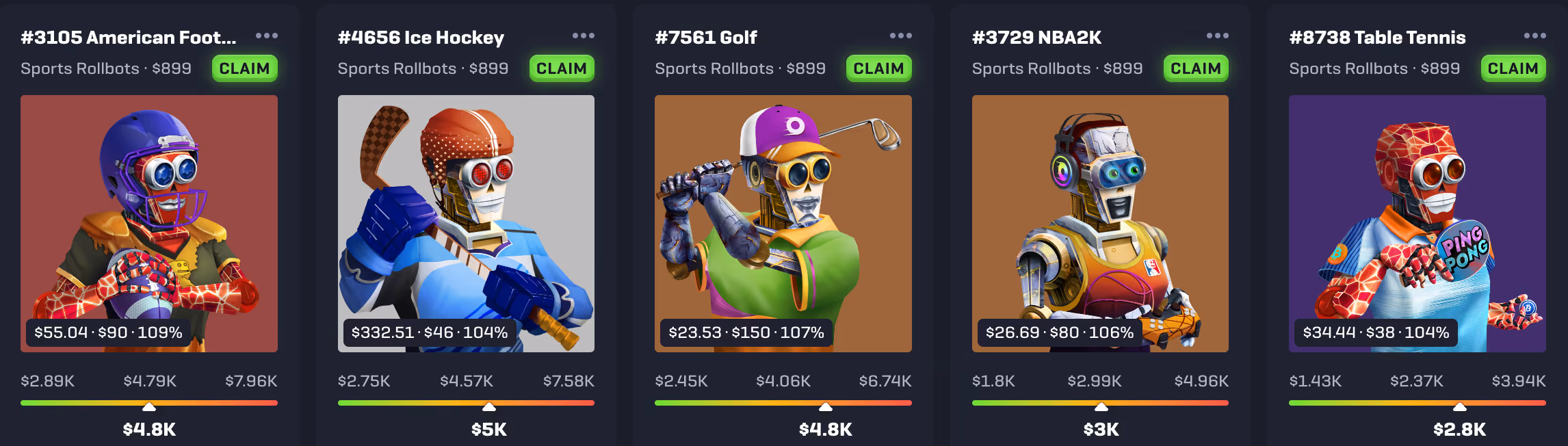Open three-dot menu on #3729 NBA2K card
The width and height of the screenshot is (1568, 446).
(1218, 36)
